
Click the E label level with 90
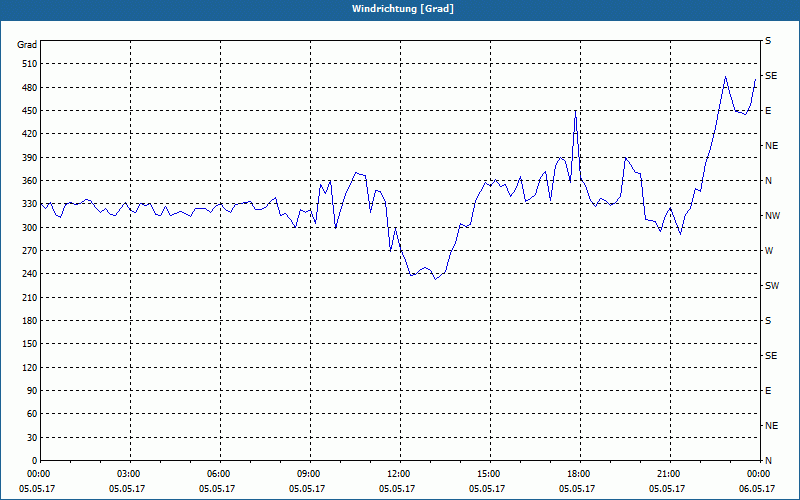pos(768,391)
